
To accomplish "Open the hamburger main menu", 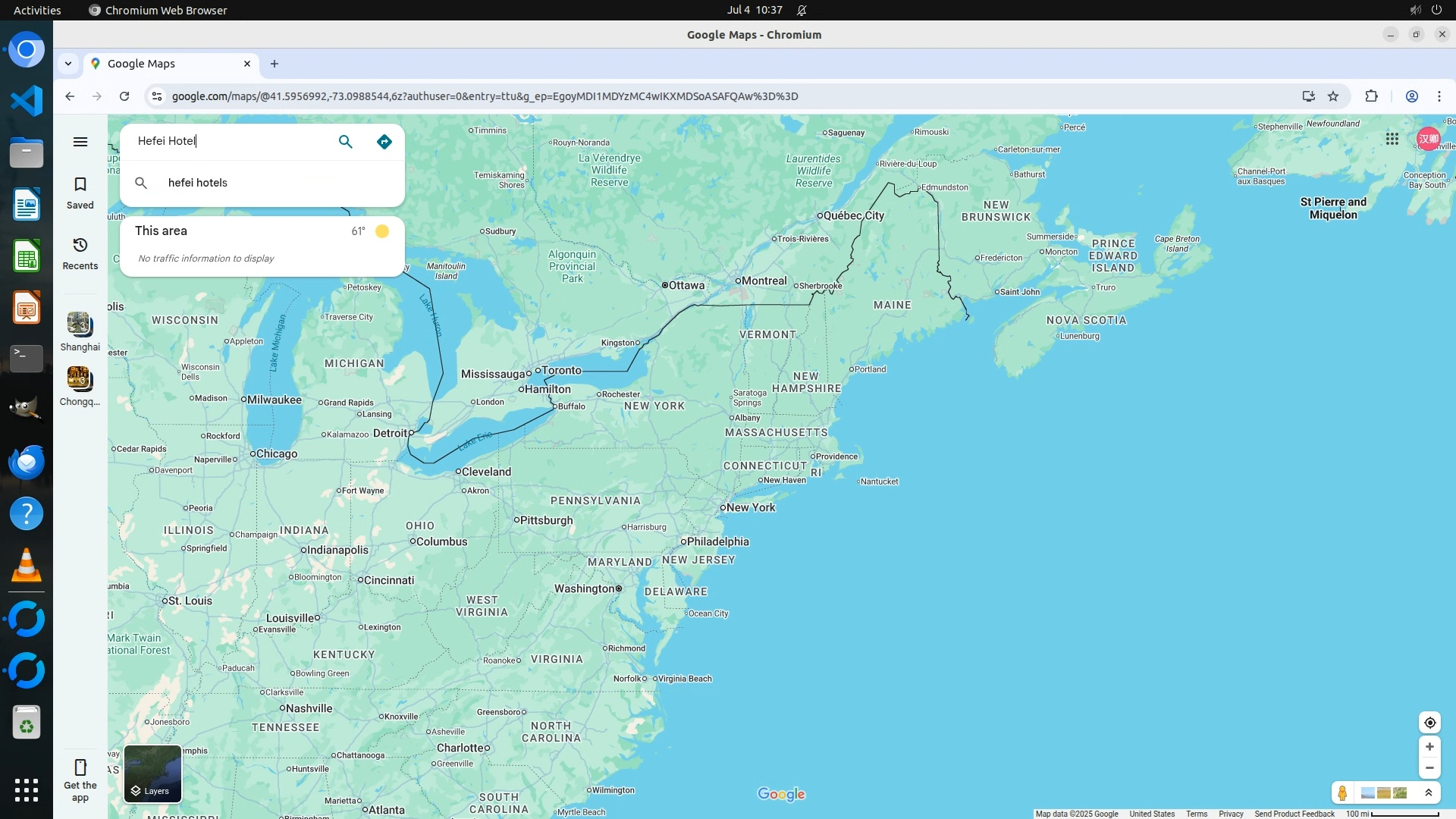I will click(x=80, y=142).
